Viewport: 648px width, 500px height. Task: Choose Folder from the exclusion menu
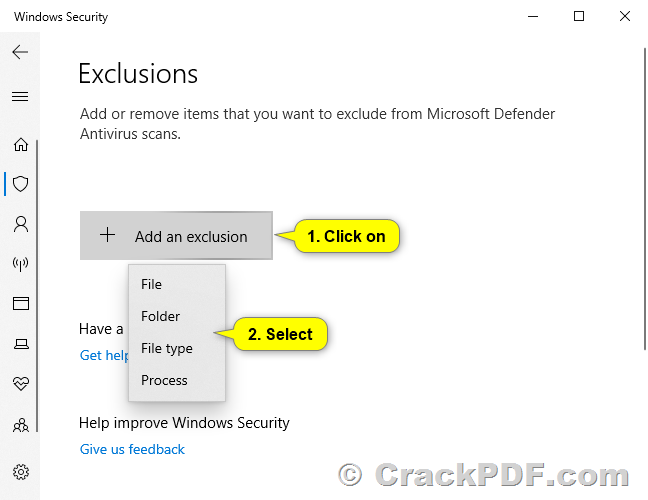pos(177,317)
